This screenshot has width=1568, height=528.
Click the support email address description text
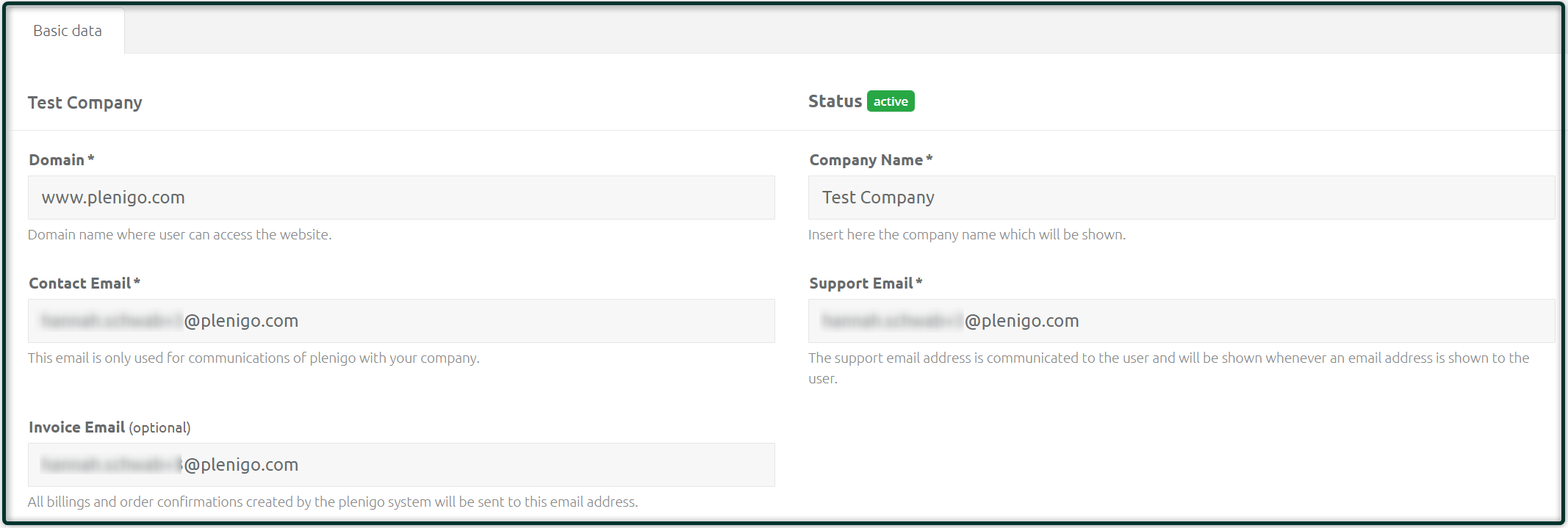[1169, 368]
